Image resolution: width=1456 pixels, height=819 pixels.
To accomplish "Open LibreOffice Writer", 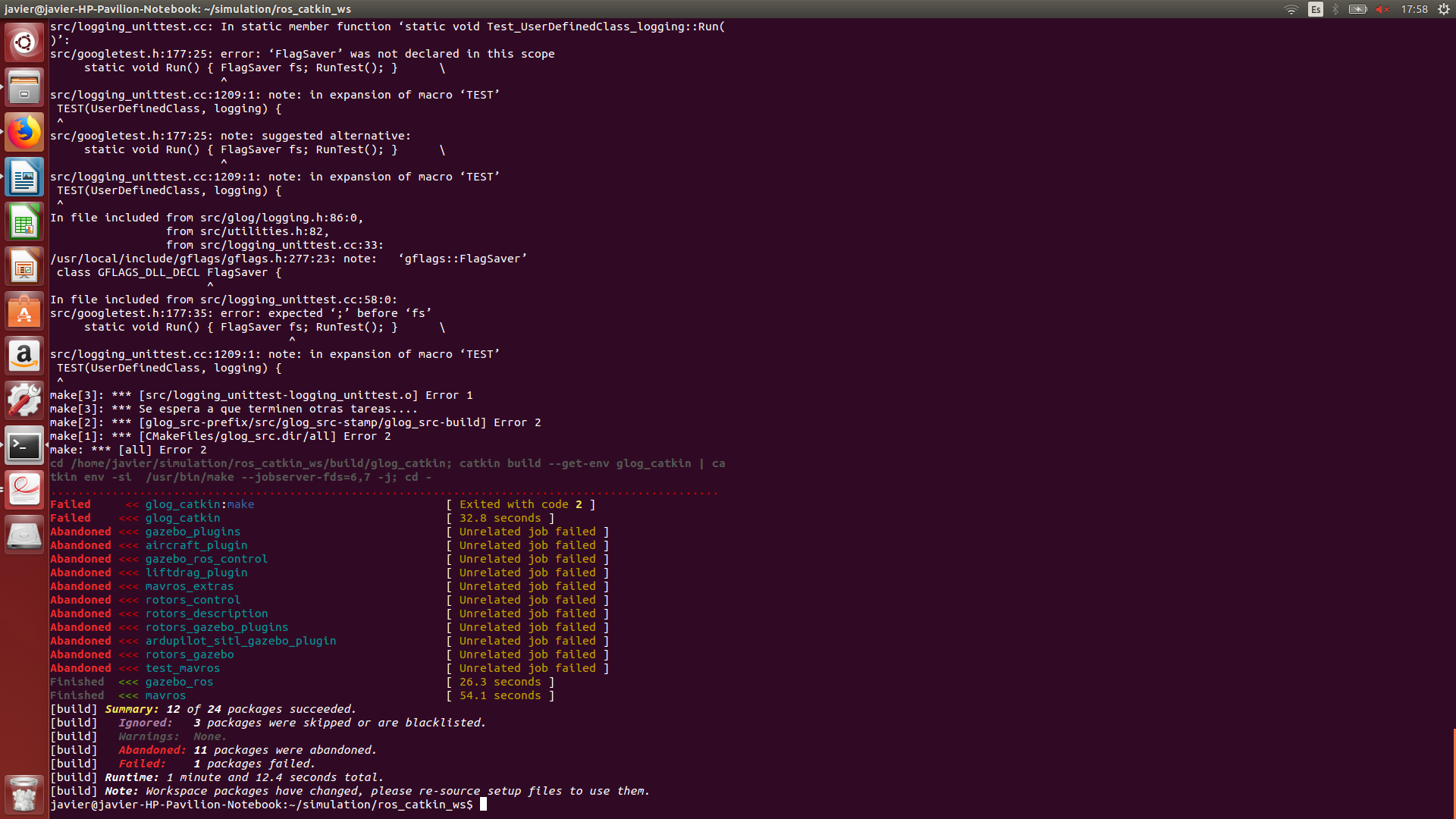I will tap(24, 177).
